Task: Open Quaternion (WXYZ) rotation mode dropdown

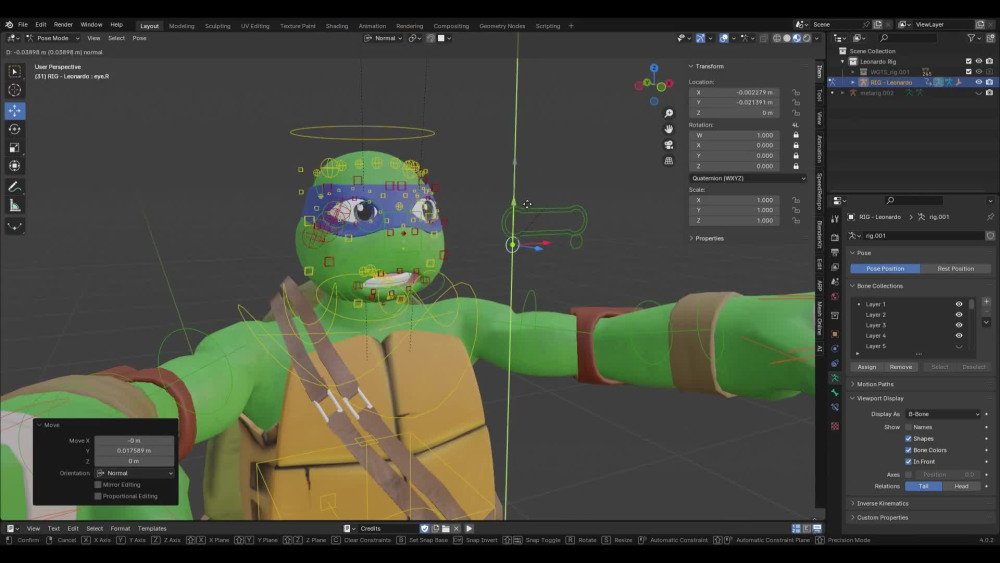Action: [x=747, y=179]
